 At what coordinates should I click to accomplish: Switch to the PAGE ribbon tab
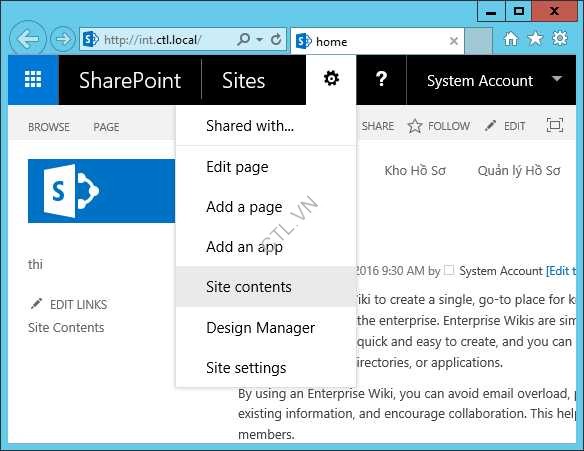[x=107, y=127]
